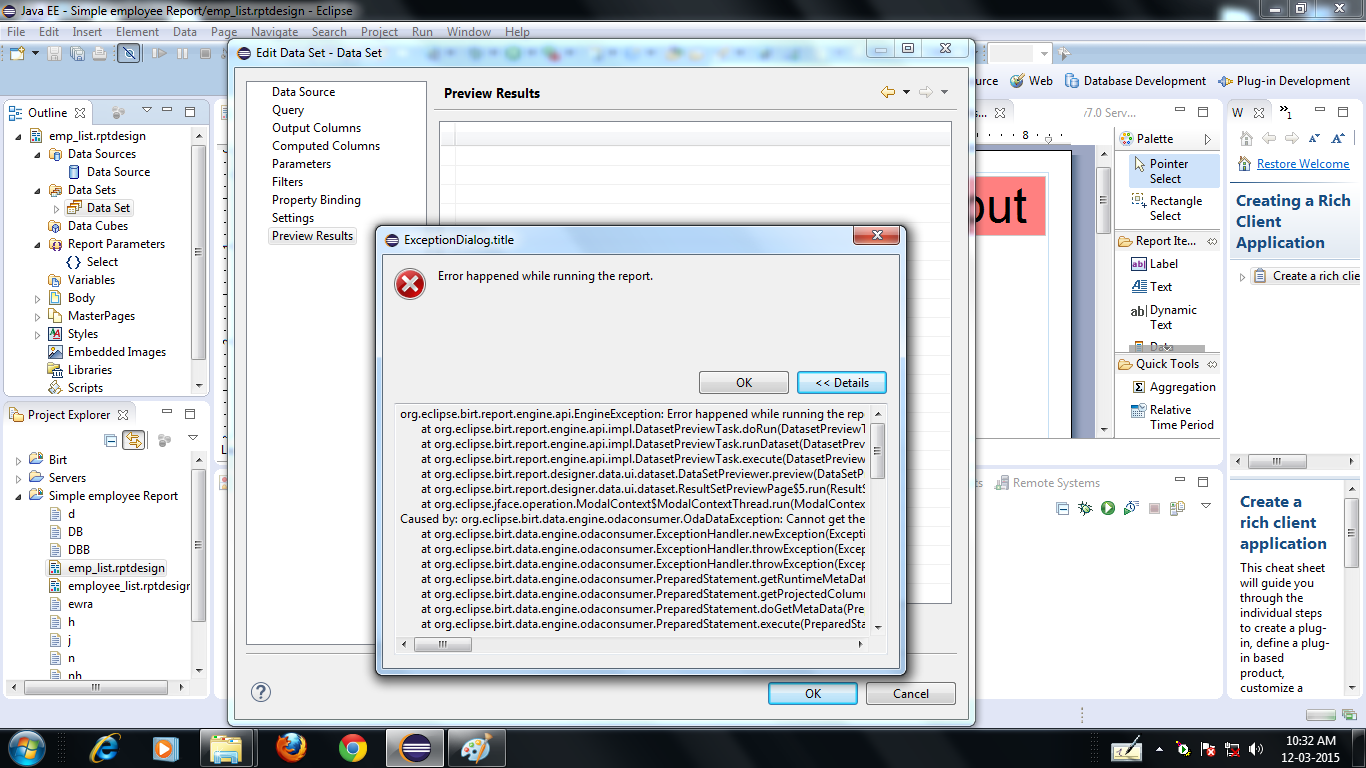Collapse emp_list.rptdesign node in Outline
The height and width of the screenshot is (768, 1366).
coord(20,136)
